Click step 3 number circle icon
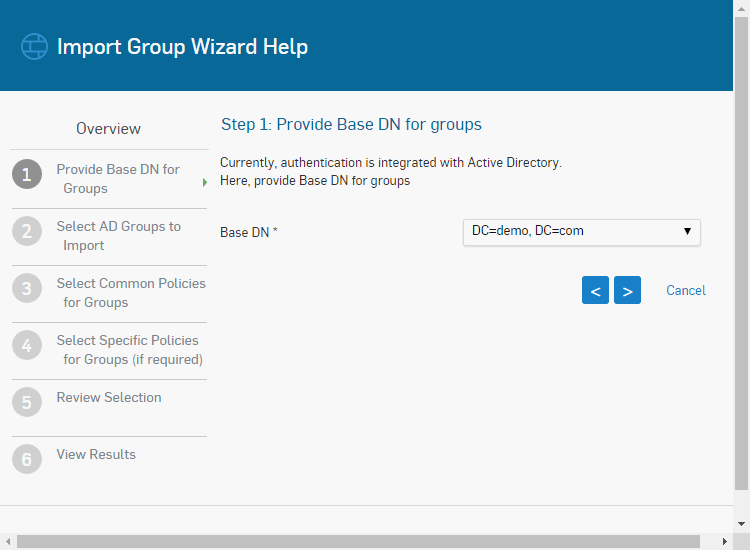The width and height of the screenshot is (750, 550). coord(27,288)
